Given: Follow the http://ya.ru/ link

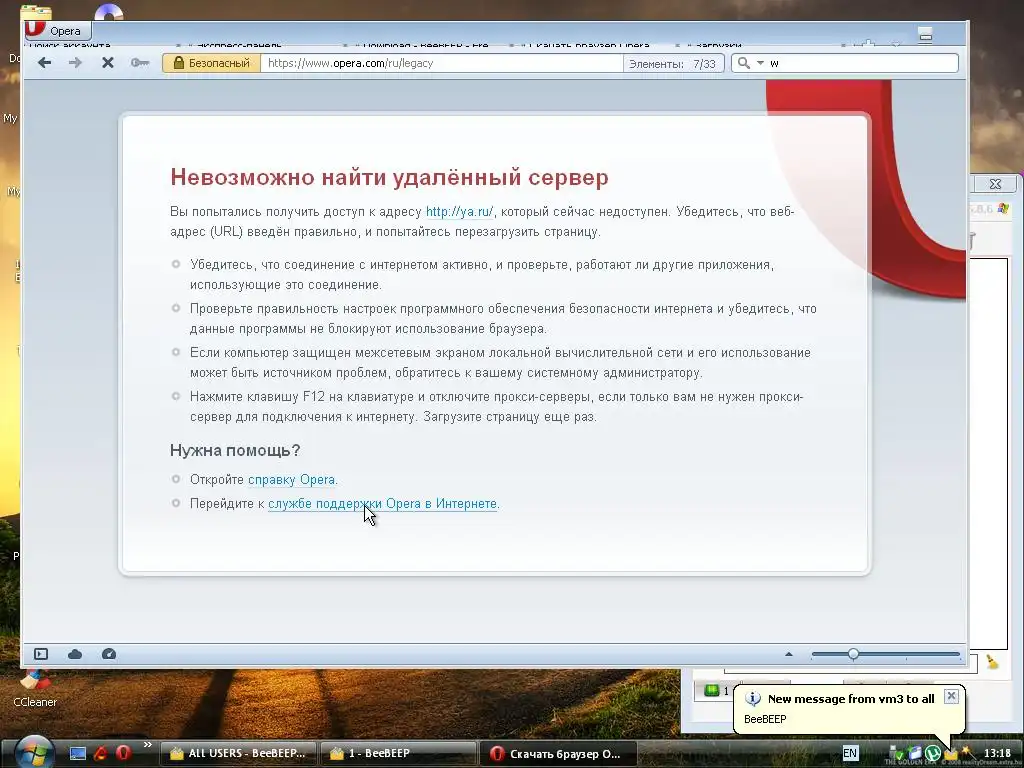Looking at the screenshot, I should (460, 212).
